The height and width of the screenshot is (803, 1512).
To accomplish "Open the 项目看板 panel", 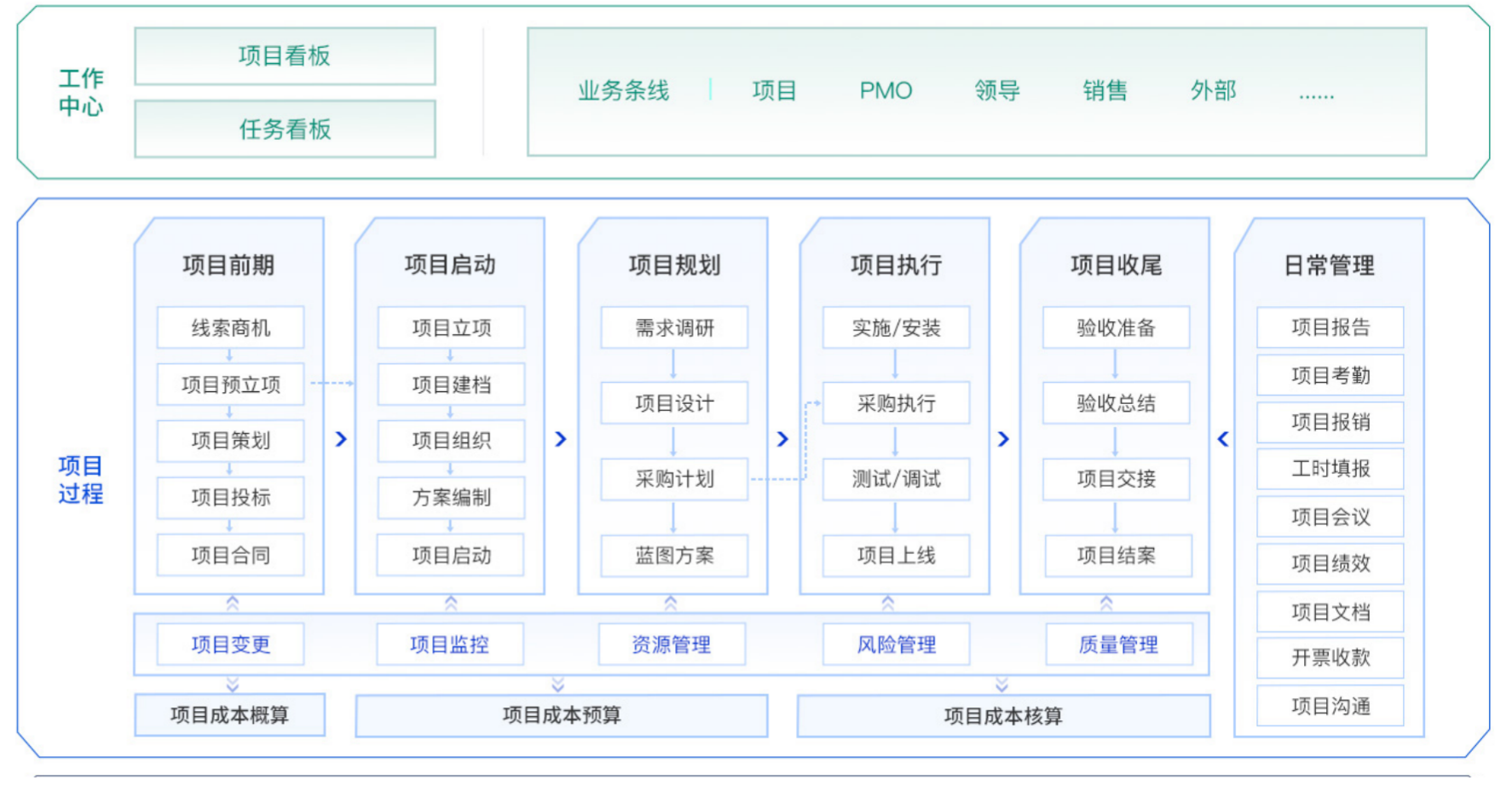I will point(285,56).
